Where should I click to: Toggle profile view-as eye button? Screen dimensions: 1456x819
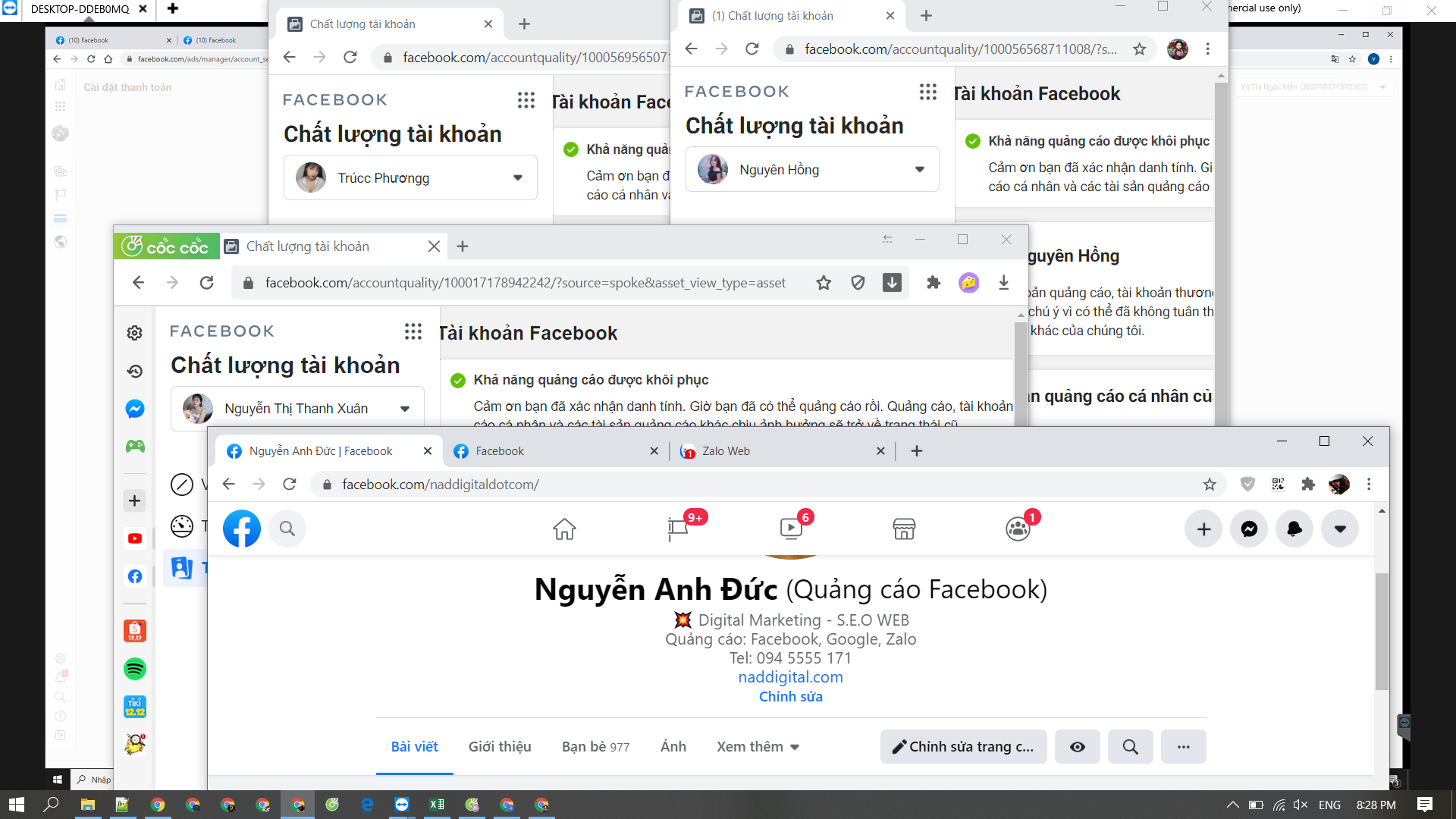pyautogui.click(x=1077, y=747)
